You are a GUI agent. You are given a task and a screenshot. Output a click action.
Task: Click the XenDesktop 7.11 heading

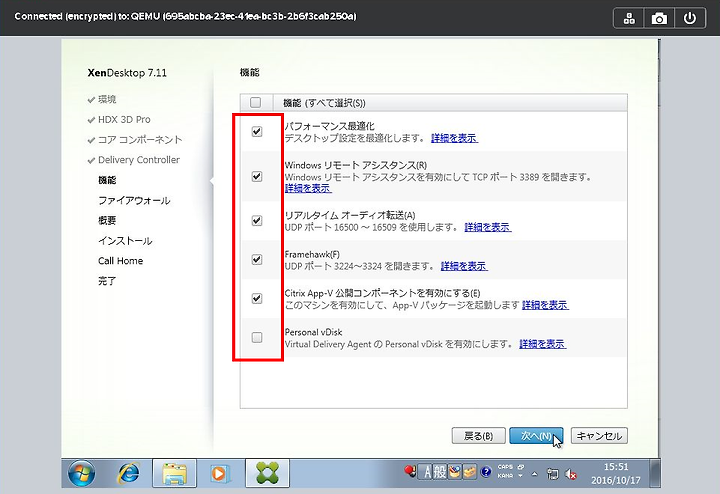tap(127, 73)
